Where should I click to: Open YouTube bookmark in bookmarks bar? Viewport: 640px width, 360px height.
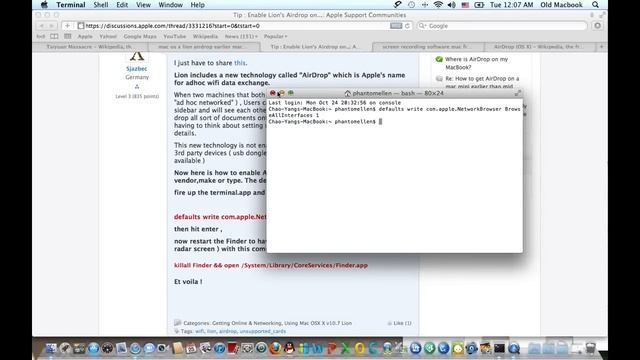(174, 36)
